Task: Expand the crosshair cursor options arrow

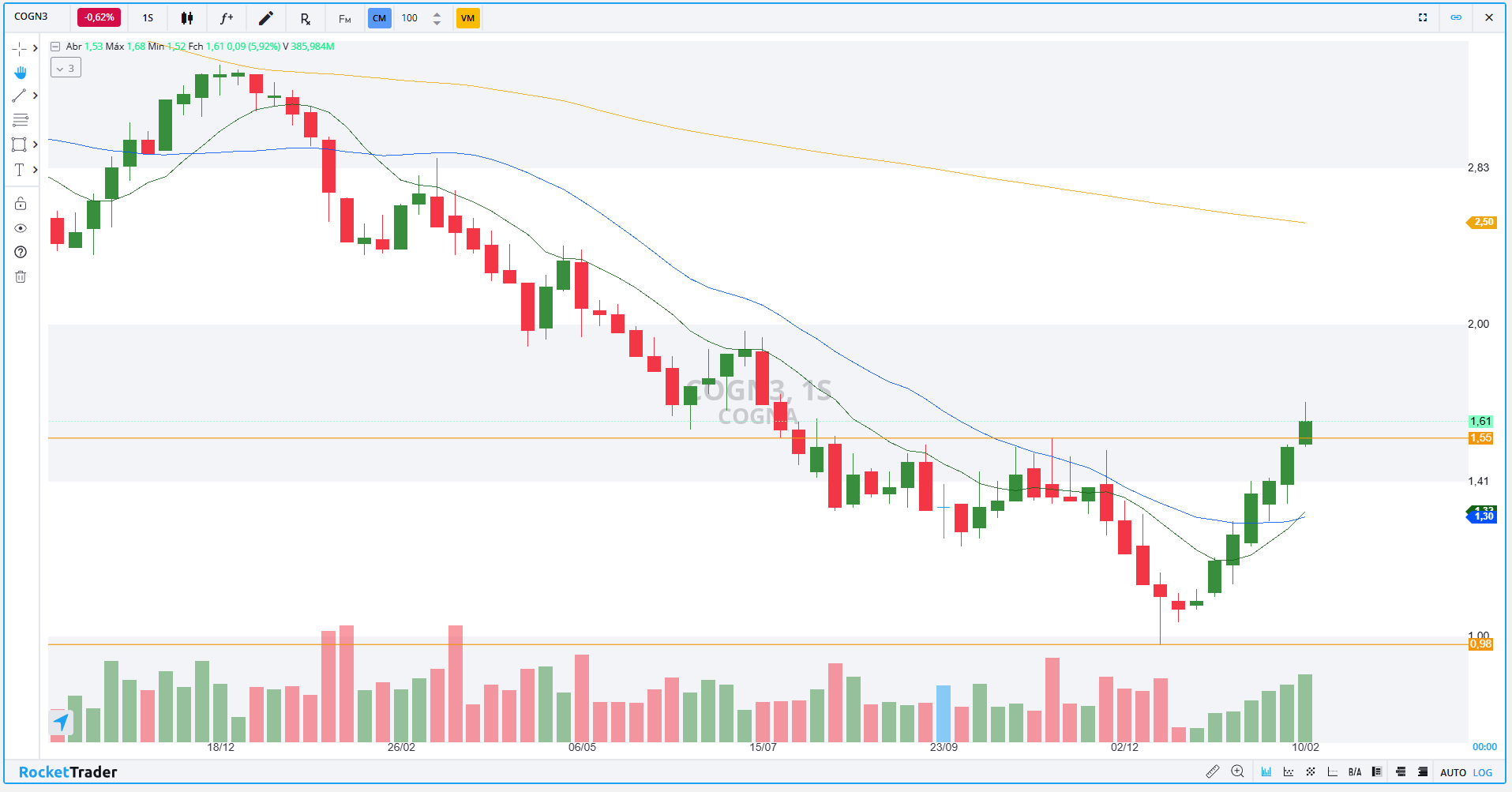Action: click(x=36, y=48)
